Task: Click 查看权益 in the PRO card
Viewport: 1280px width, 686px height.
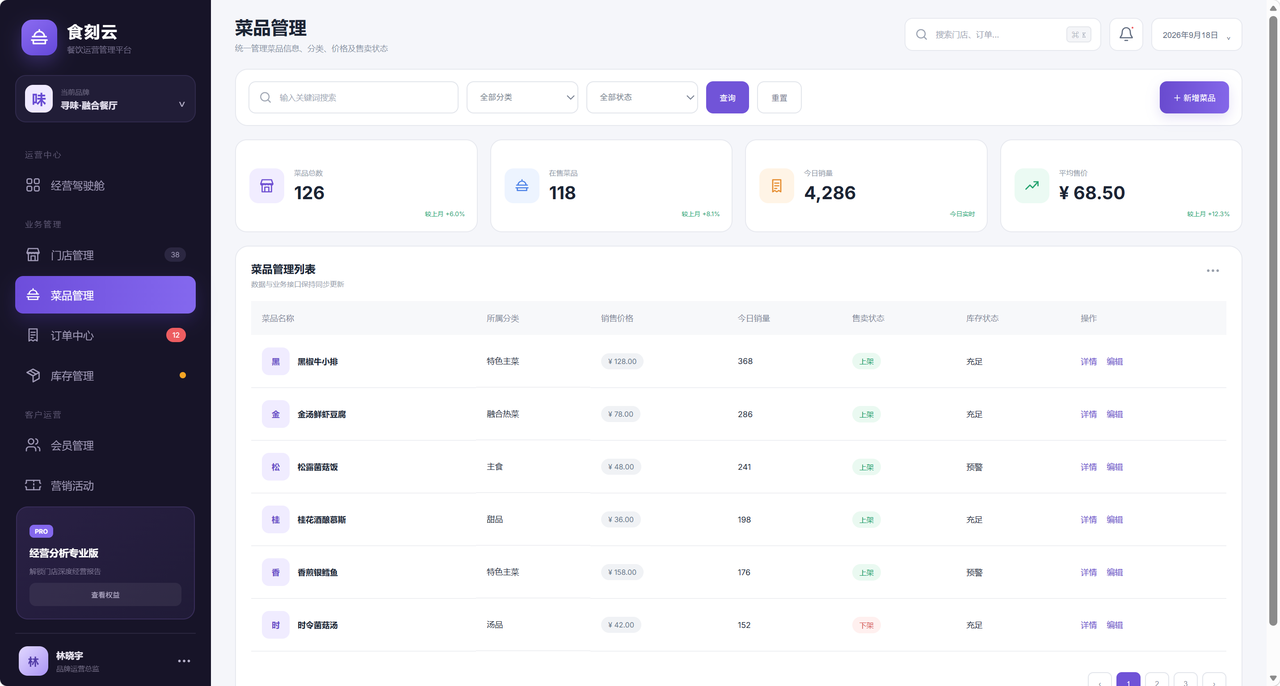Action: pos(105,595)
